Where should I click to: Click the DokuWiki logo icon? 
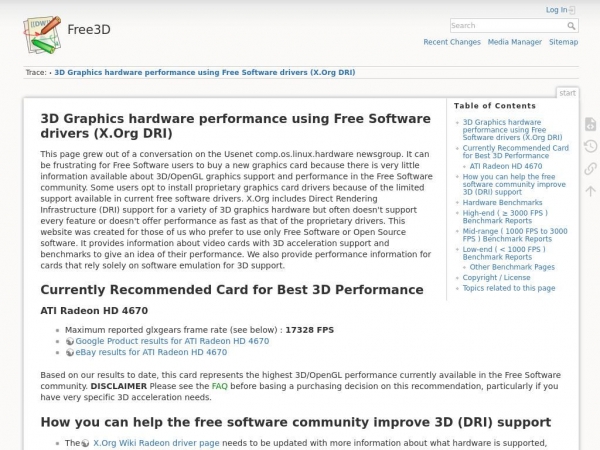[x=42, y=35]
